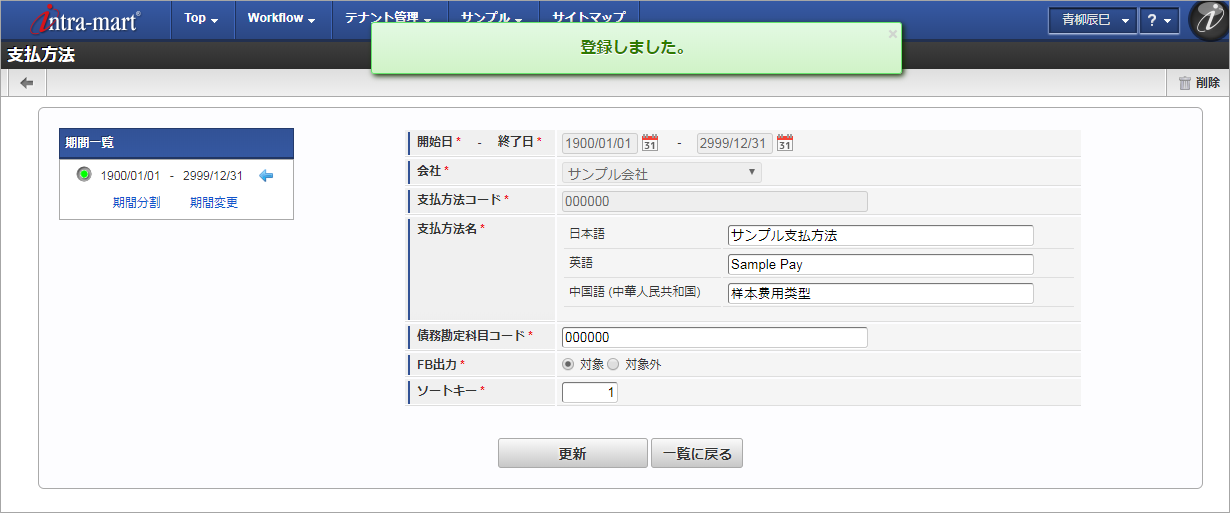
Task: Open the Top menu
Action: pos(201,18)
